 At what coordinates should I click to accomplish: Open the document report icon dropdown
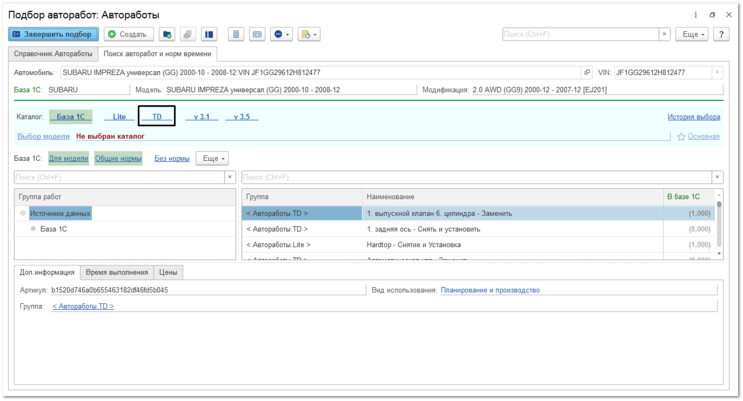[309, 34]
